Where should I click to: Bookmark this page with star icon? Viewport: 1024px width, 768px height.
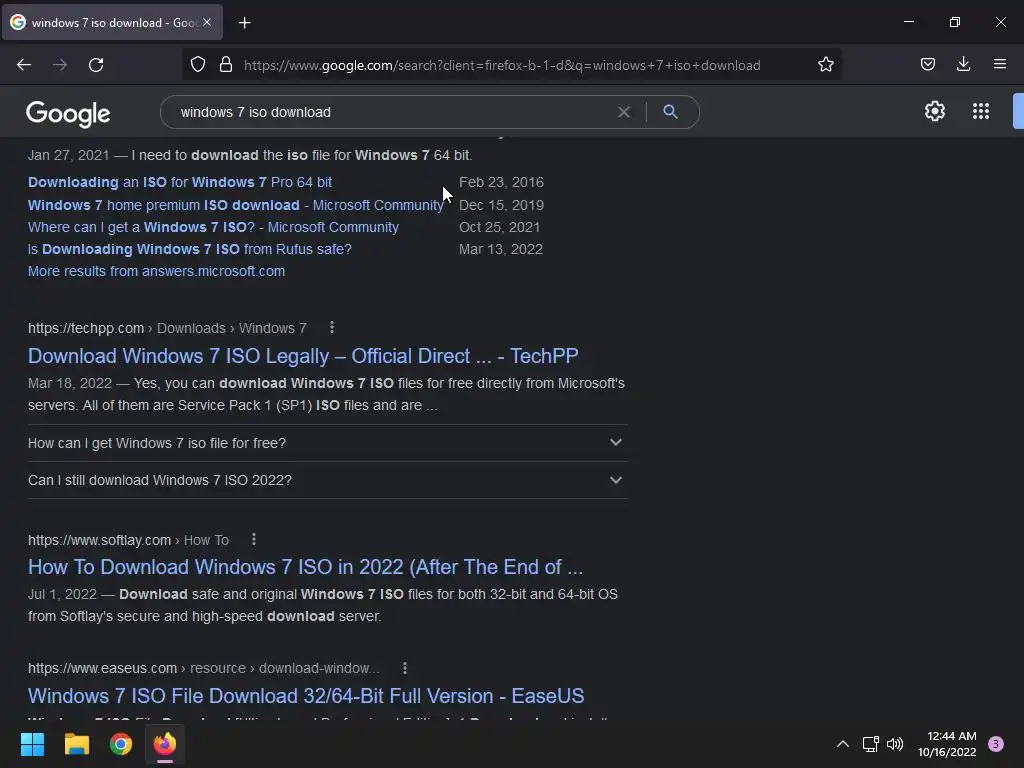(x=825, y=64)
